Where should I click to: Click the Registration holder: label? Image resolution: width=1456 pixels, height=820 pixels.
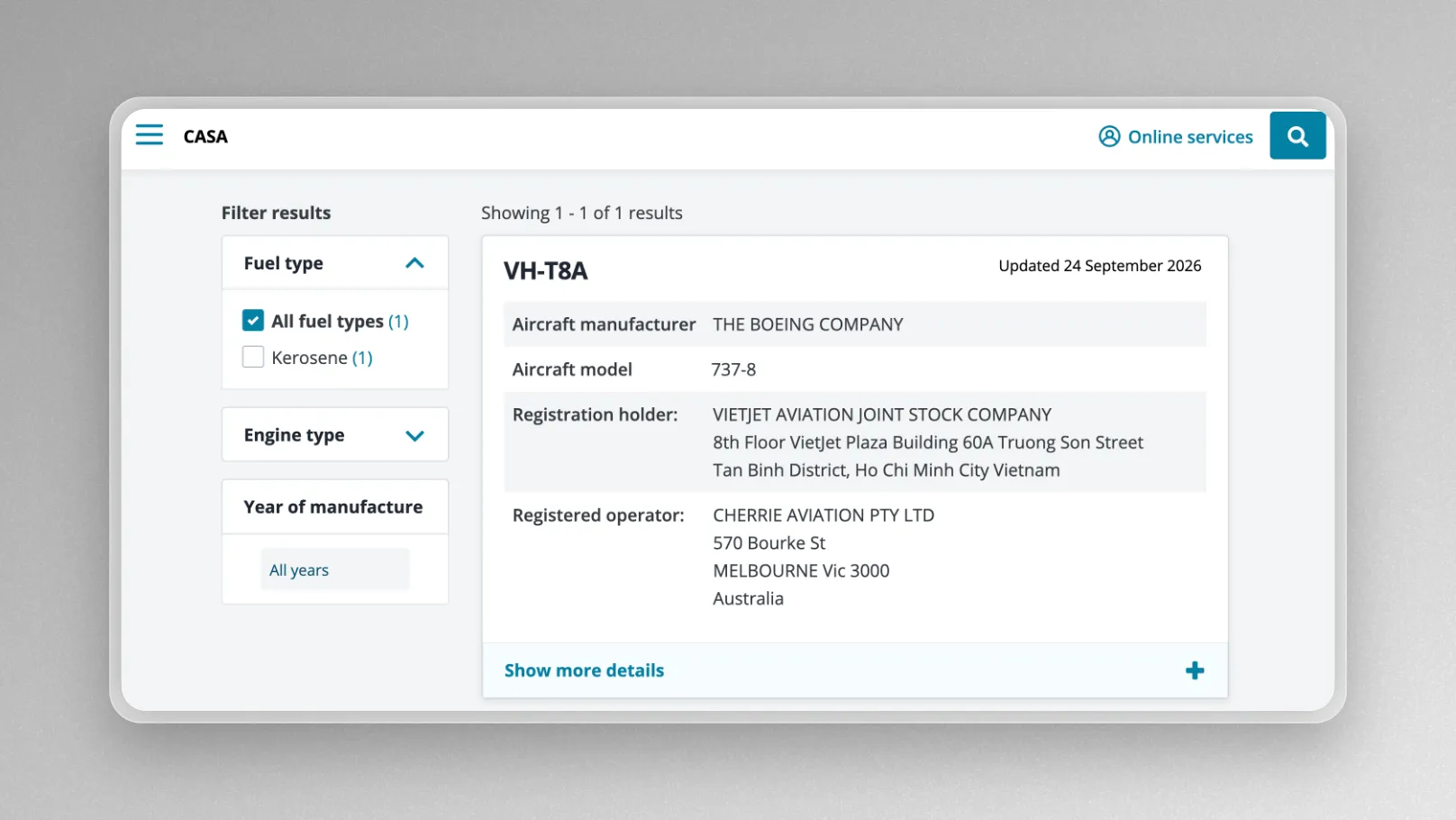coord(595,415)
